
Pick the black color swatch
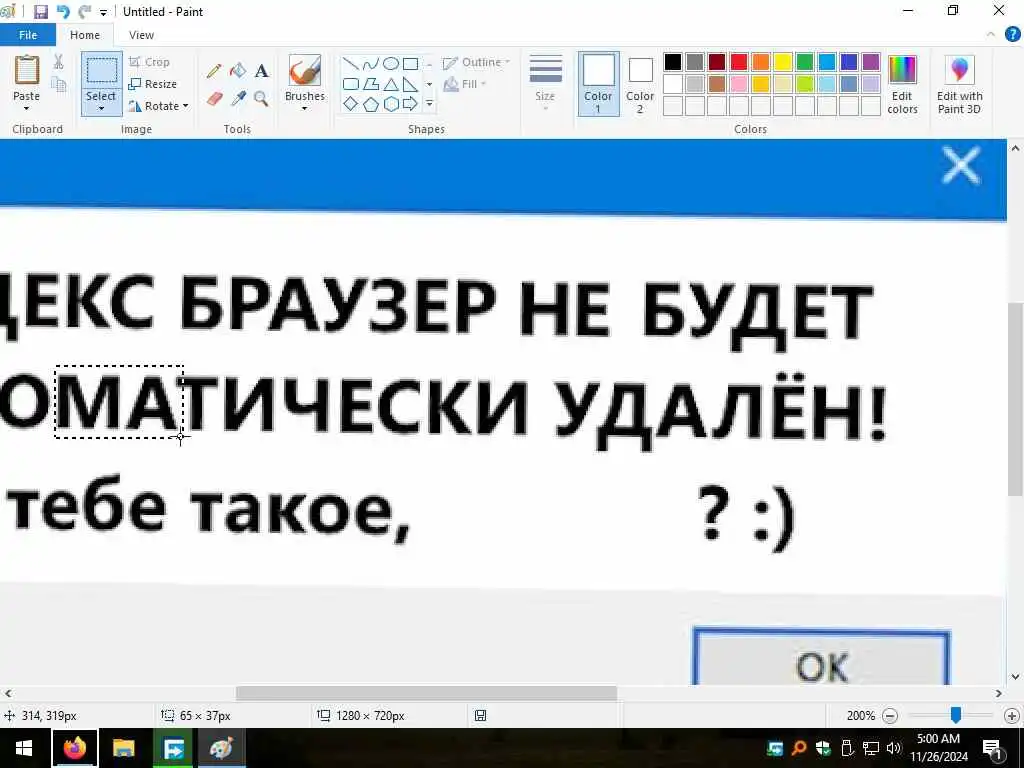click(673, 62)
